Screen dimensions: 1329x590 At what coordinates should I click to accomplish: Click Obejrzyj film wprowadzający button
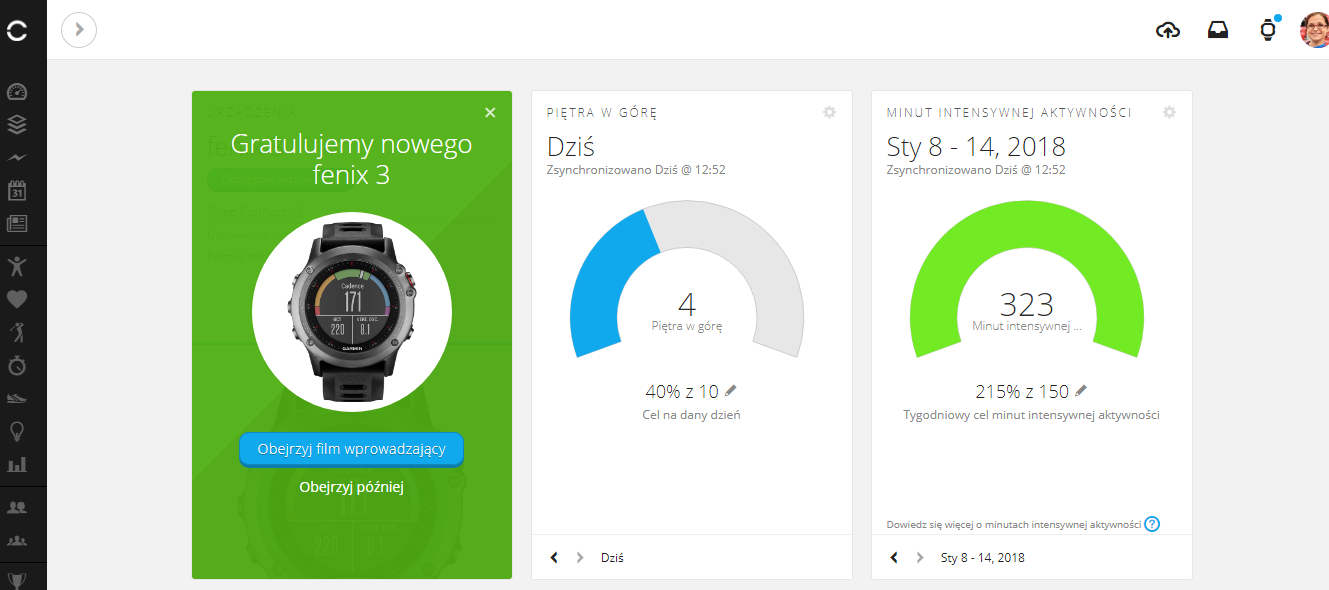click(x=351, y=449)
